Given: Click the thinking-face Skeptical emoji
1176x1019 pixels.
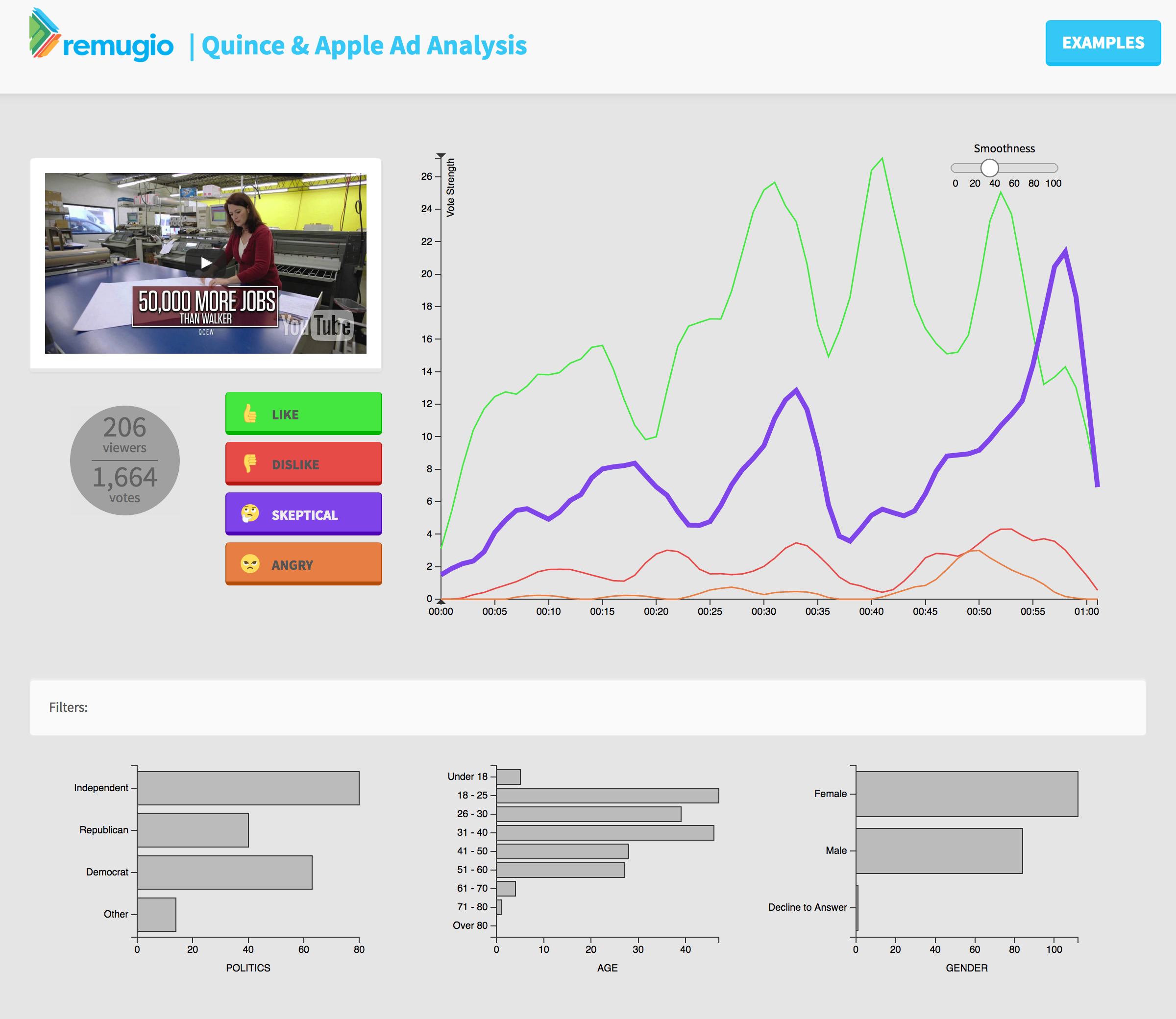Looking at the screenshot, I should 250,513.
